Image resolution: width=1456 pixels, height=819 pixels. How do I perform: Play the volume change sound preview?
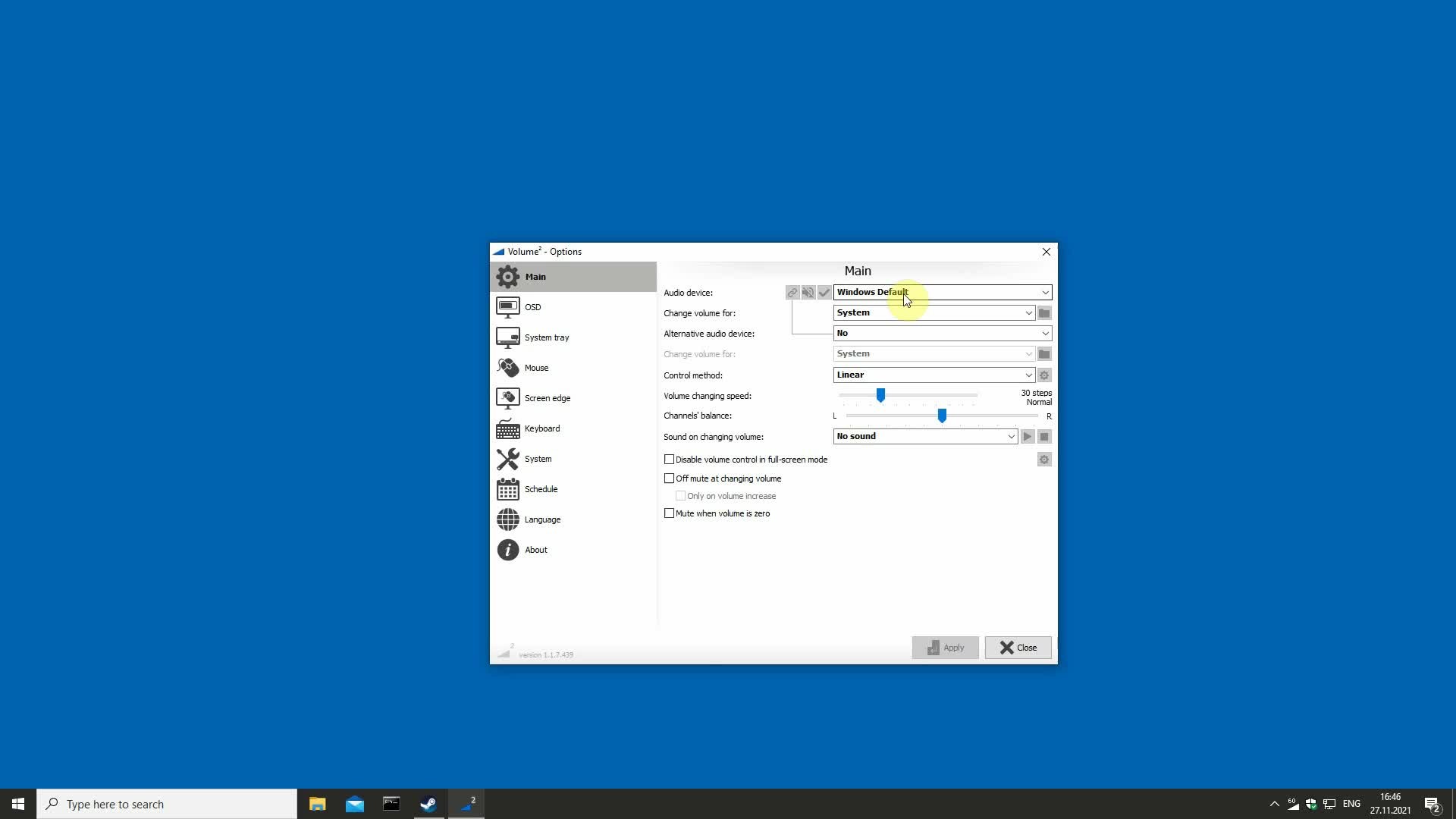1027,437
